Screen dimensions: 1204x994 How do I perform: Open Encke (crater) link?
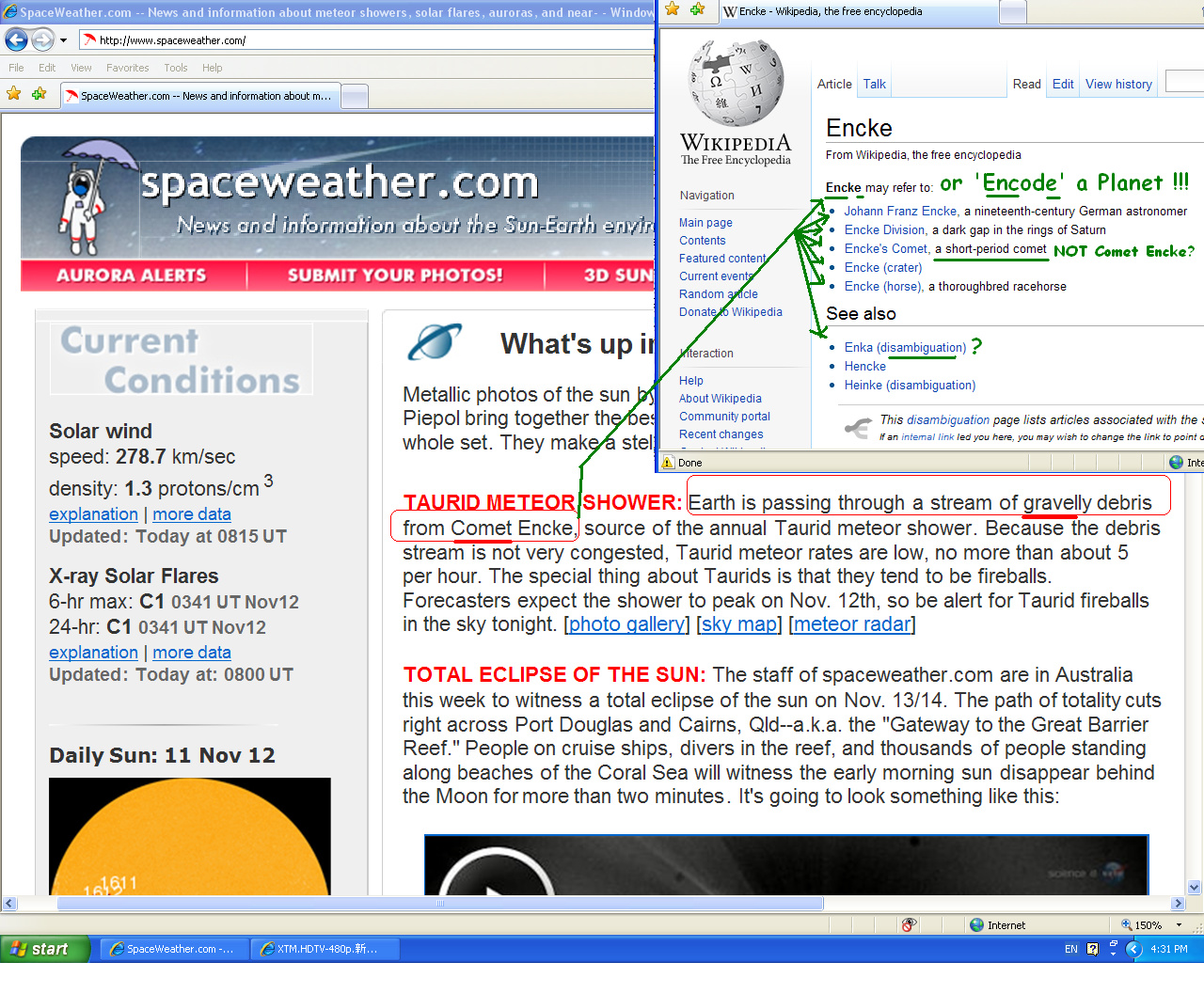click(883, 268)
